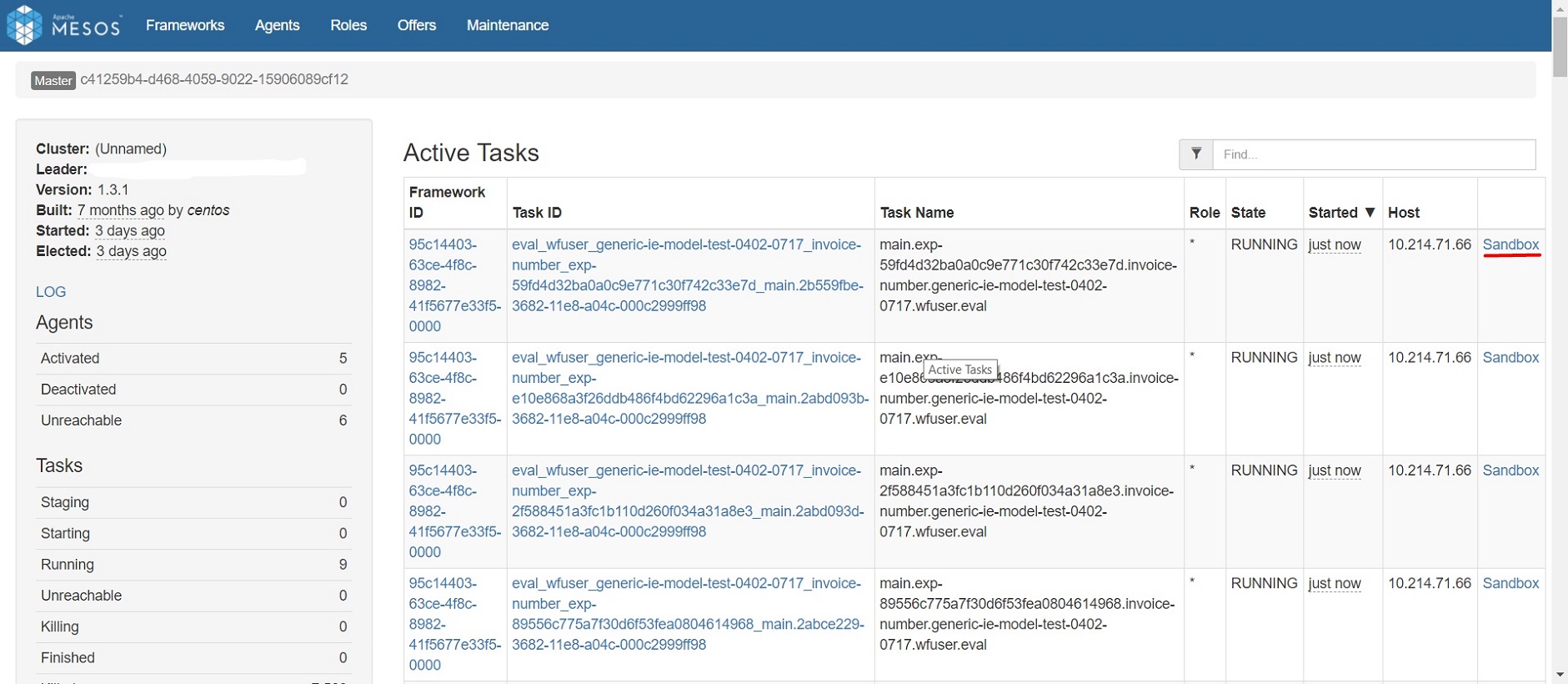Sort by Started column arrow

[1370, 213]
